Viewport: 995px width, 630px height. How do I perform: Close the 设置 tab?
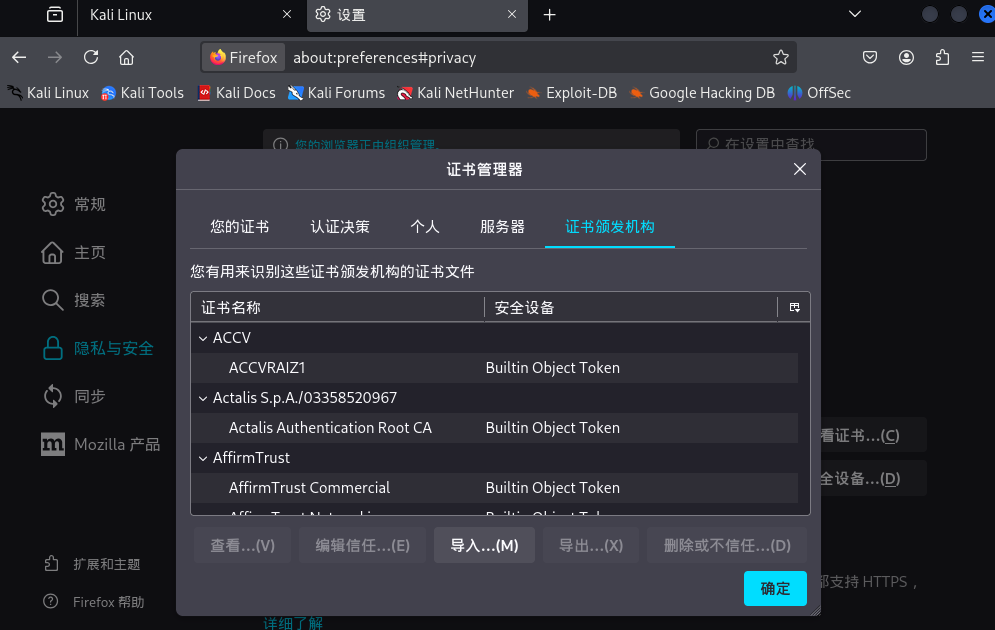click(x=512, y=14)
